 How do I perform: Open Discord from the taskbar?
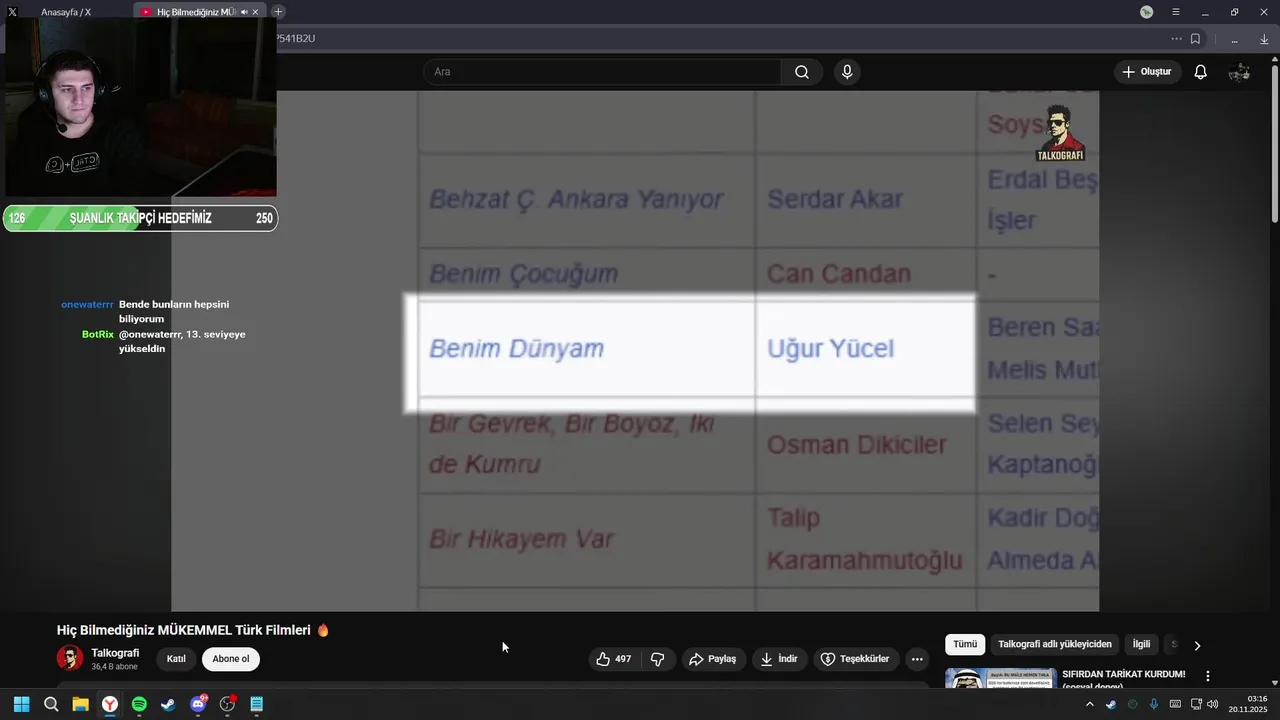198,704
